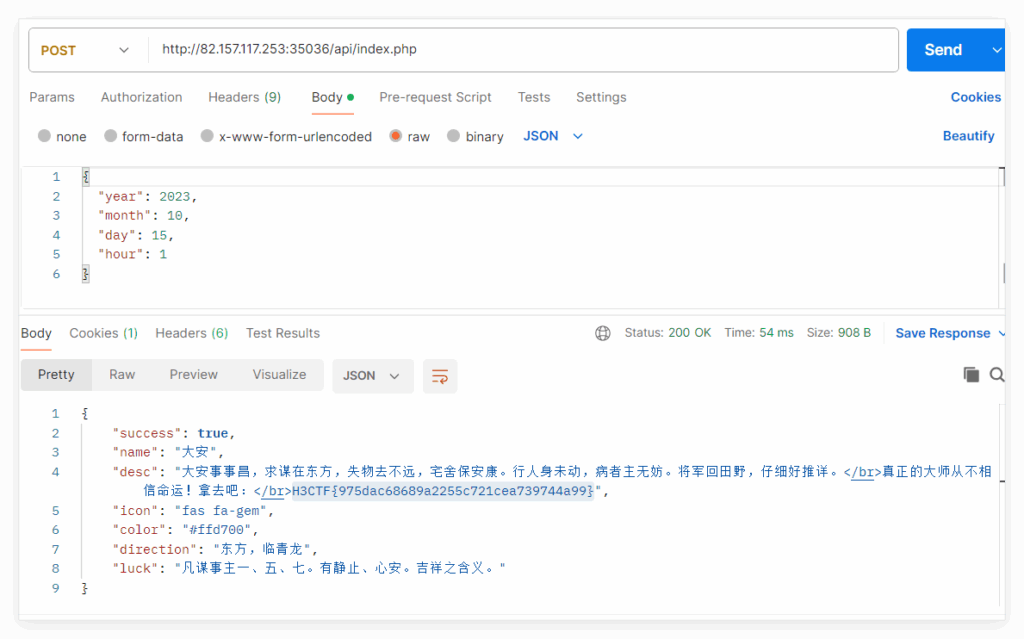Choose x-www-form-urlencoded body type
Viewport: 1024px width, 639px height.
coord(207,136)
